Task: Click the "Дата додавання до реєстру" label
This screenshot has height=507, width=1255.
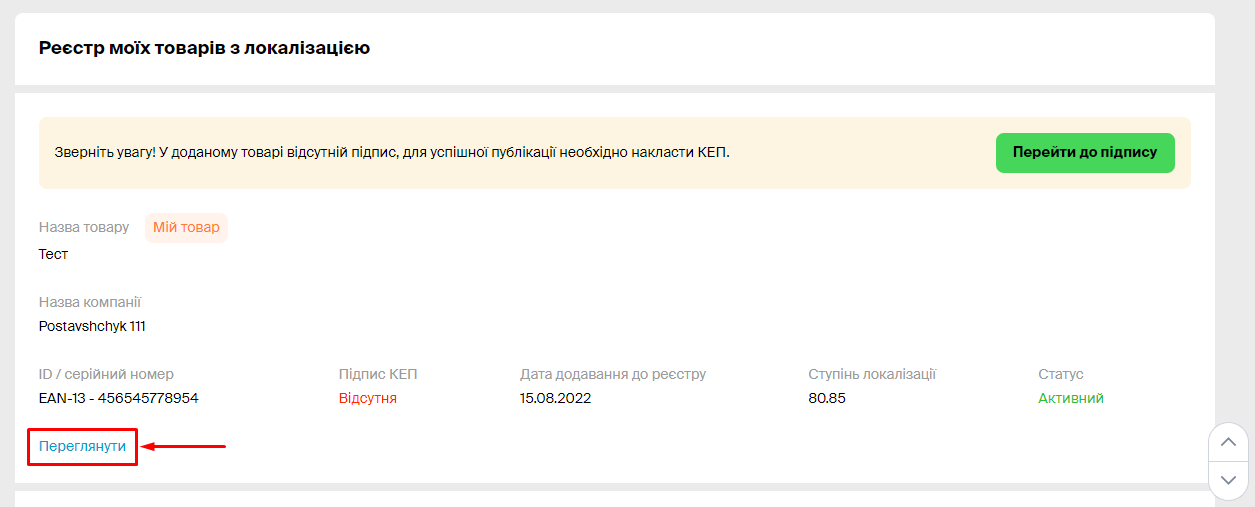Action: tap(613, 374)
